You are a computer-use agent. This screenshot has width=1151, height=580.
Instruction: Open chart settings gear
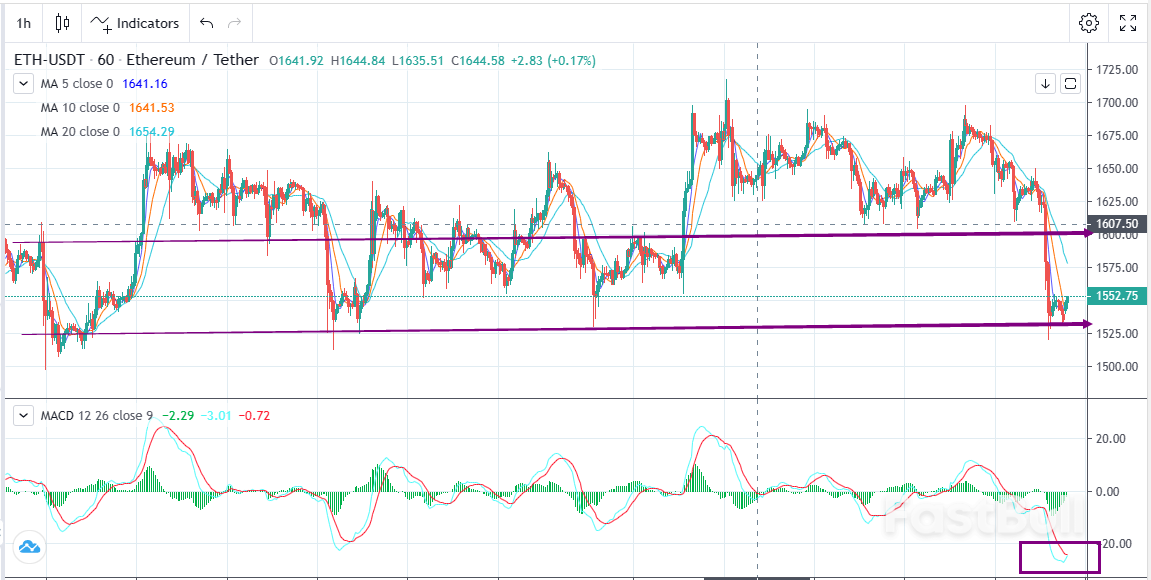[x=1089, y=23]
